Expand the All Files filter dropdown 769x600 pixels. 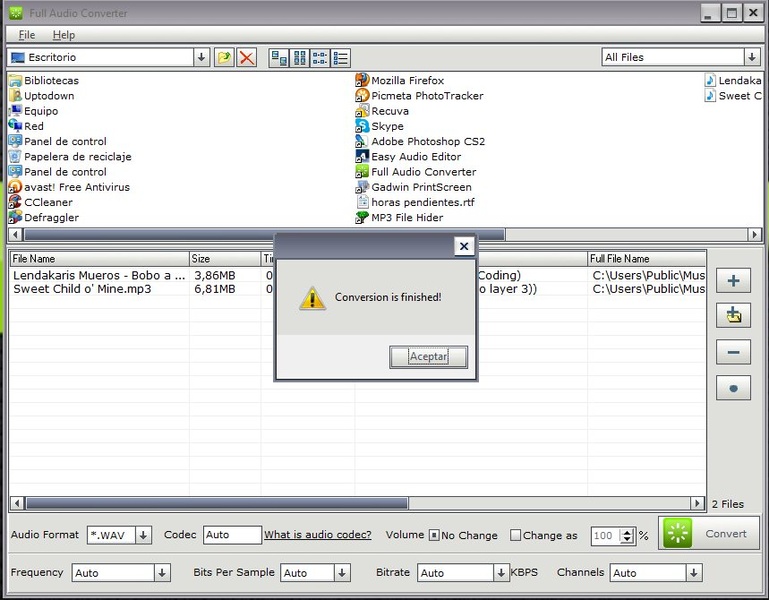752,57
